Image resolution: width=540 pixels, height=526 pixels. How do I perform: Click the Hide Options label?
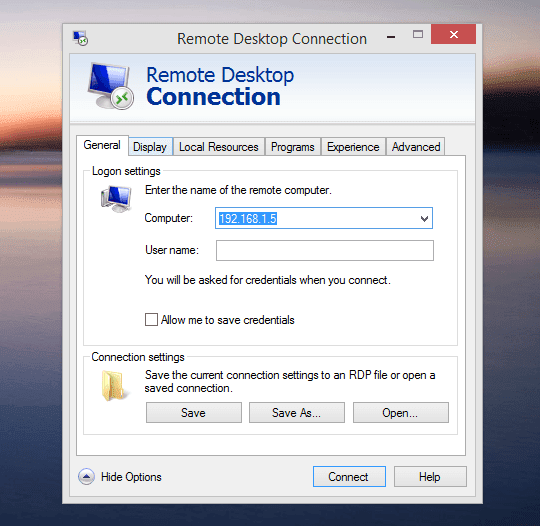[131, 477]
